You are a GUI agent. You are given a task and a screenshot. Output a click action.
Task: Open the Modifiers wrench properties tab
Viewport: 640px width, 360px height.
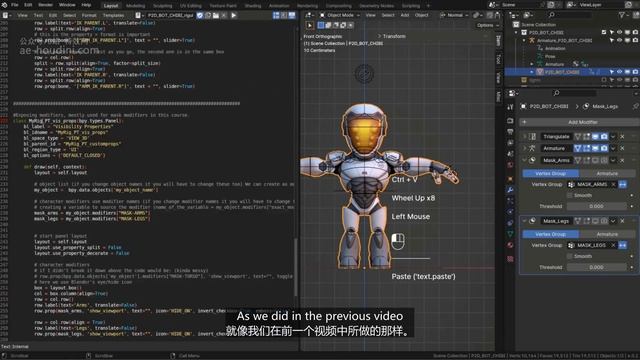(510, 190)
